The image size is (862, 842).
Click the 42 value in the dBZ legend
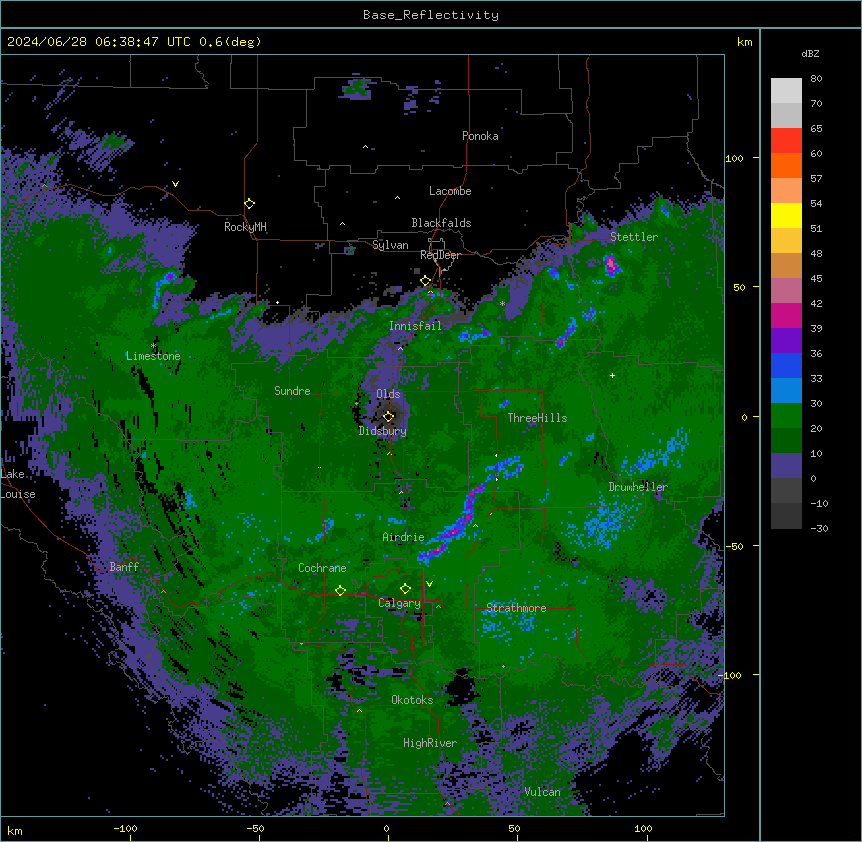pyautogui.click(x=816, y=303)
